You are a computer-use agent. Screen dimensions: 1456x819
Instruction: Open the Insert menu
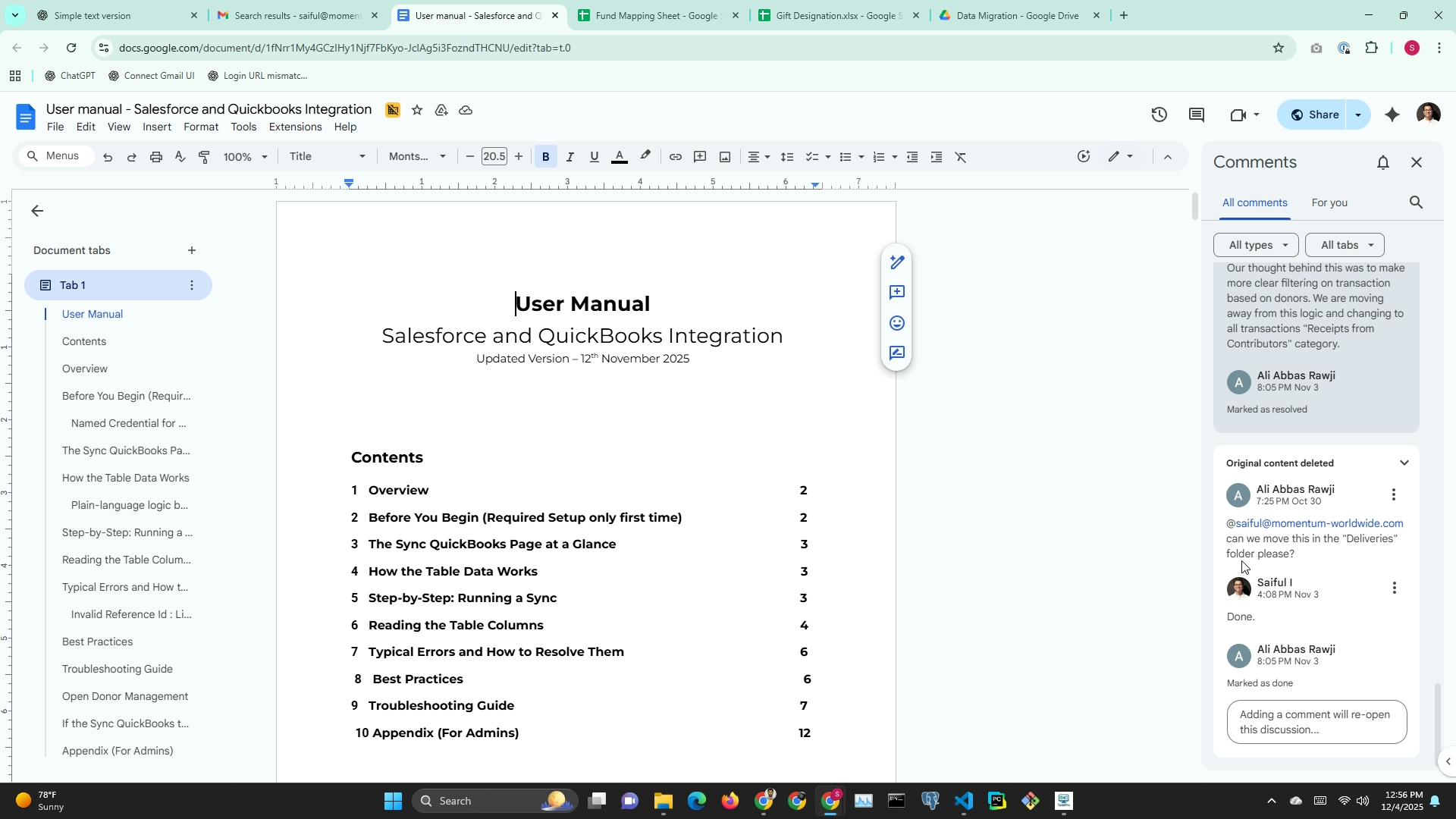click(156, 127)
